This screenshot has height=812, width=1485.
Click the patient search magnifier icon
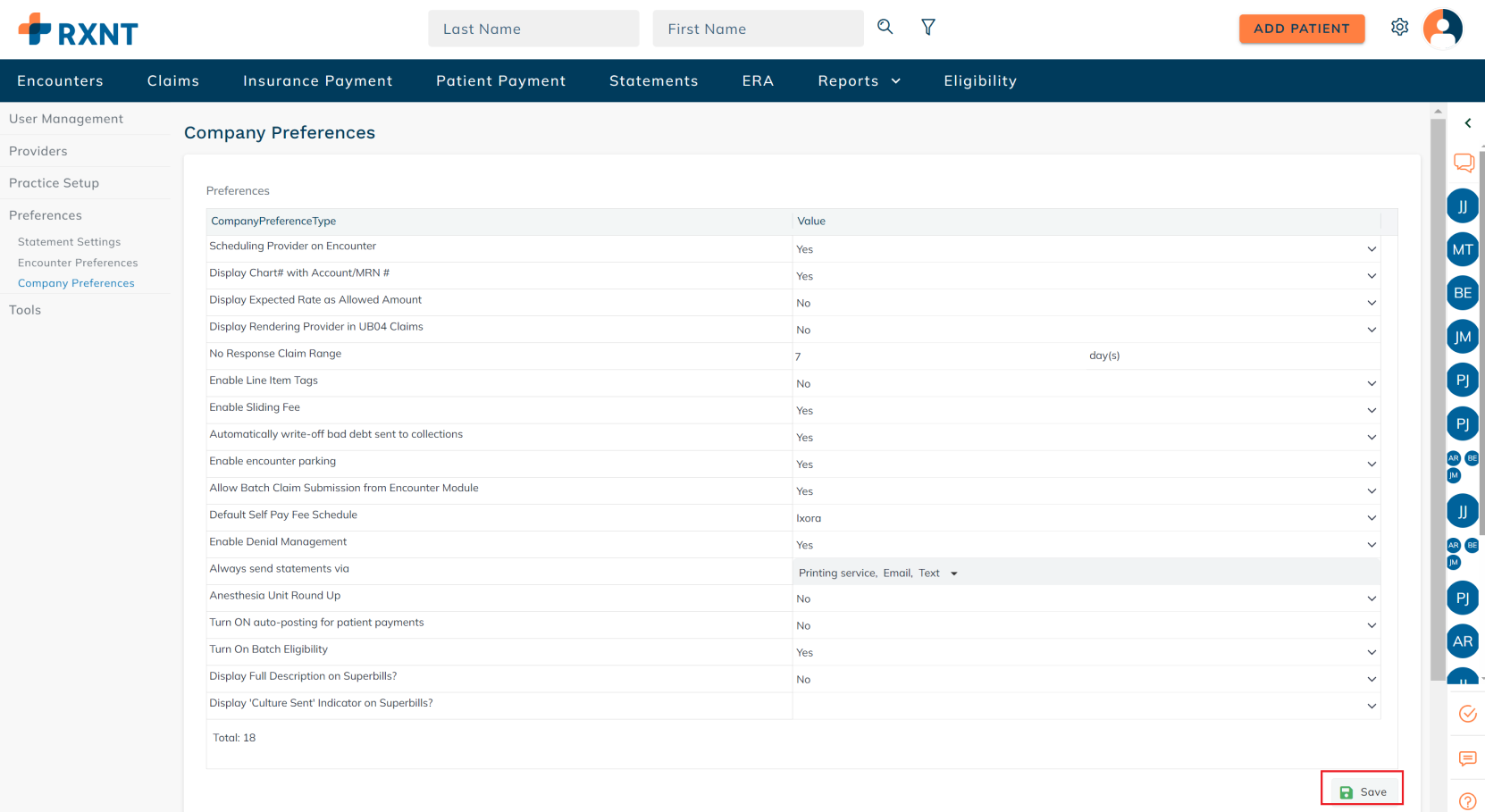885,27
